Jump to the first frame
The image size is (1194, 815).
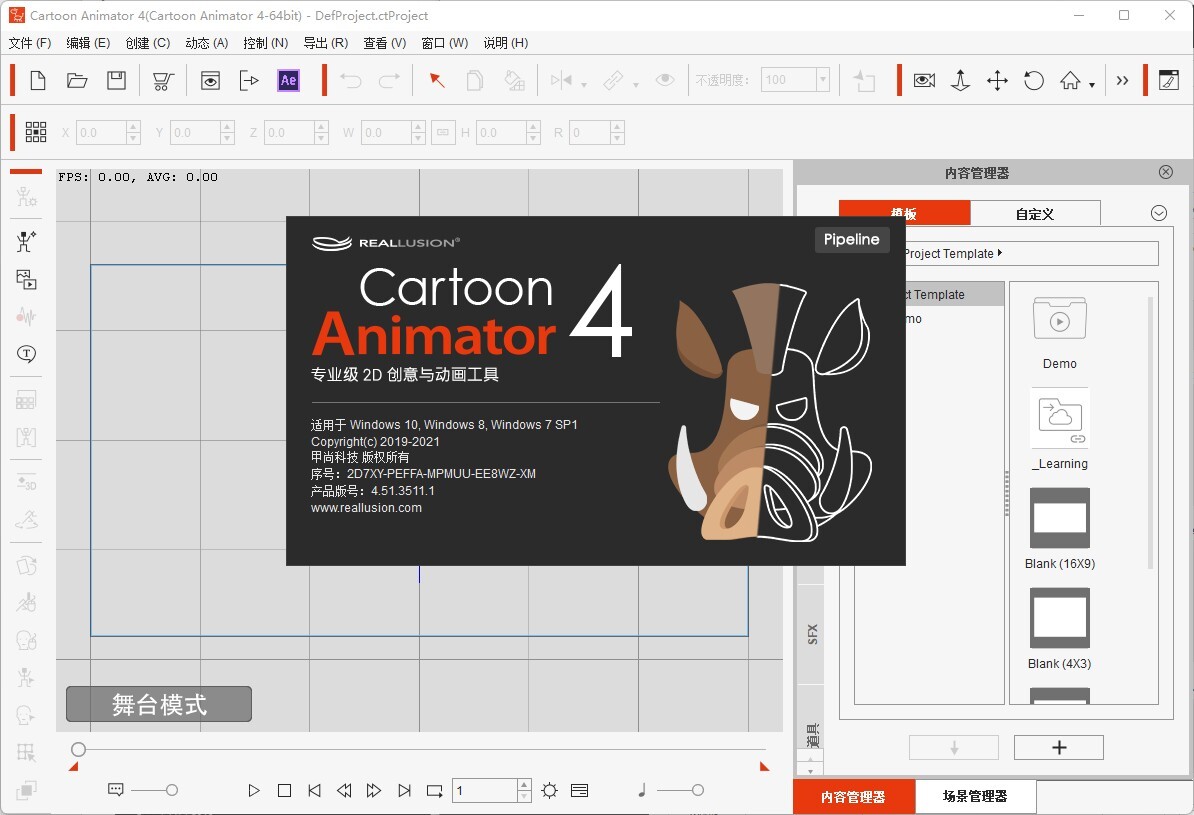tap(314, 791)
